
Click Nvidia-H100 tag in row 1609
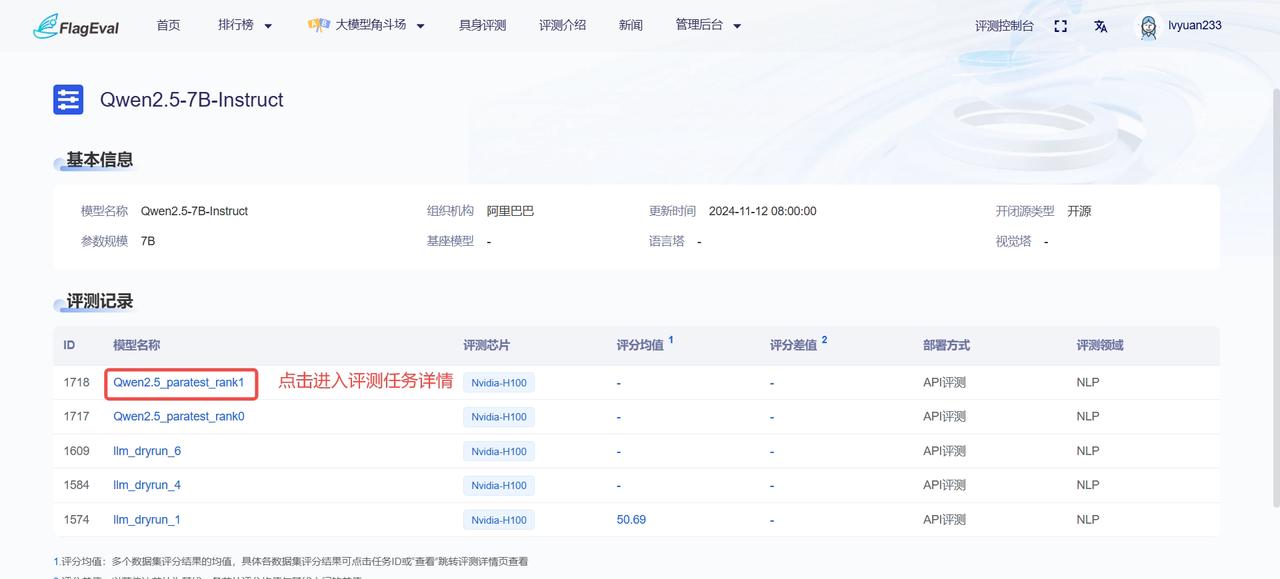[499, 451]
